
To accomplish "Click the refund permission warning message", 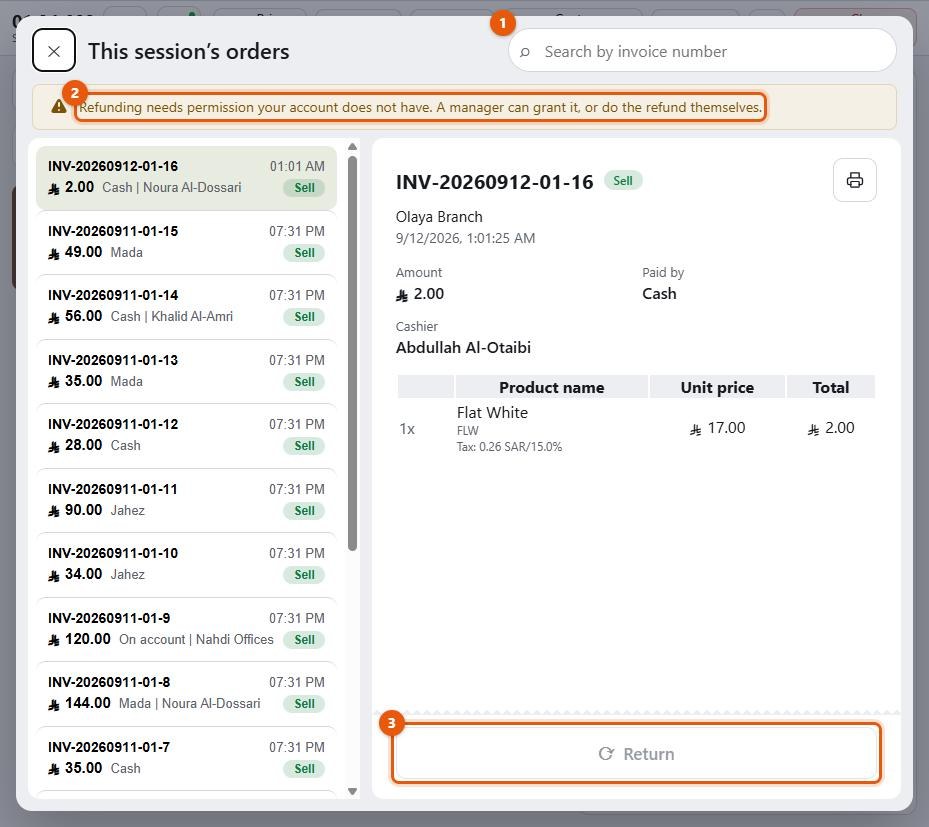I will [x=421, y=107].
